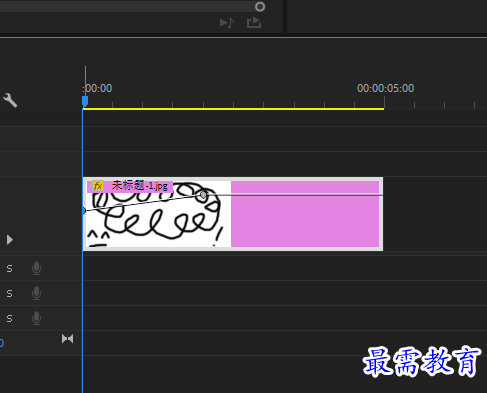Click the blue start keyframe on the clip's left edge
This screenshot has width=487, height=393.
(x=84, y=210)
